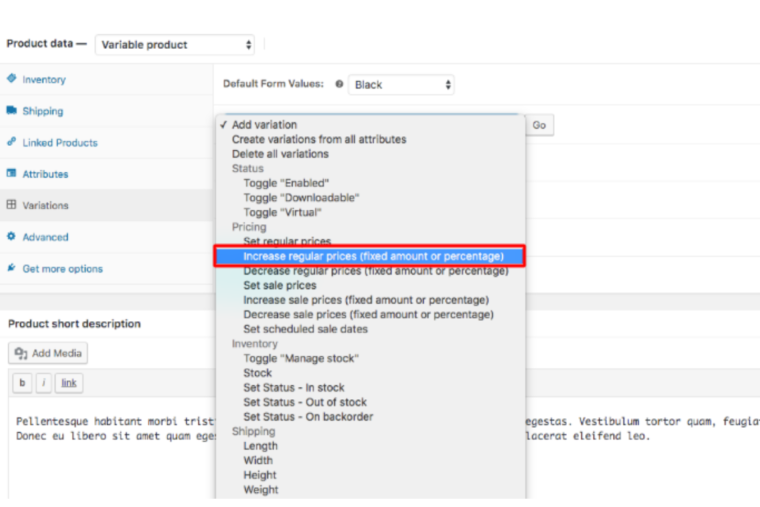The height and width of the screenshot is (507, 760).
Task: Select Decrease sale prices option
Action: (x=370, y=315)
